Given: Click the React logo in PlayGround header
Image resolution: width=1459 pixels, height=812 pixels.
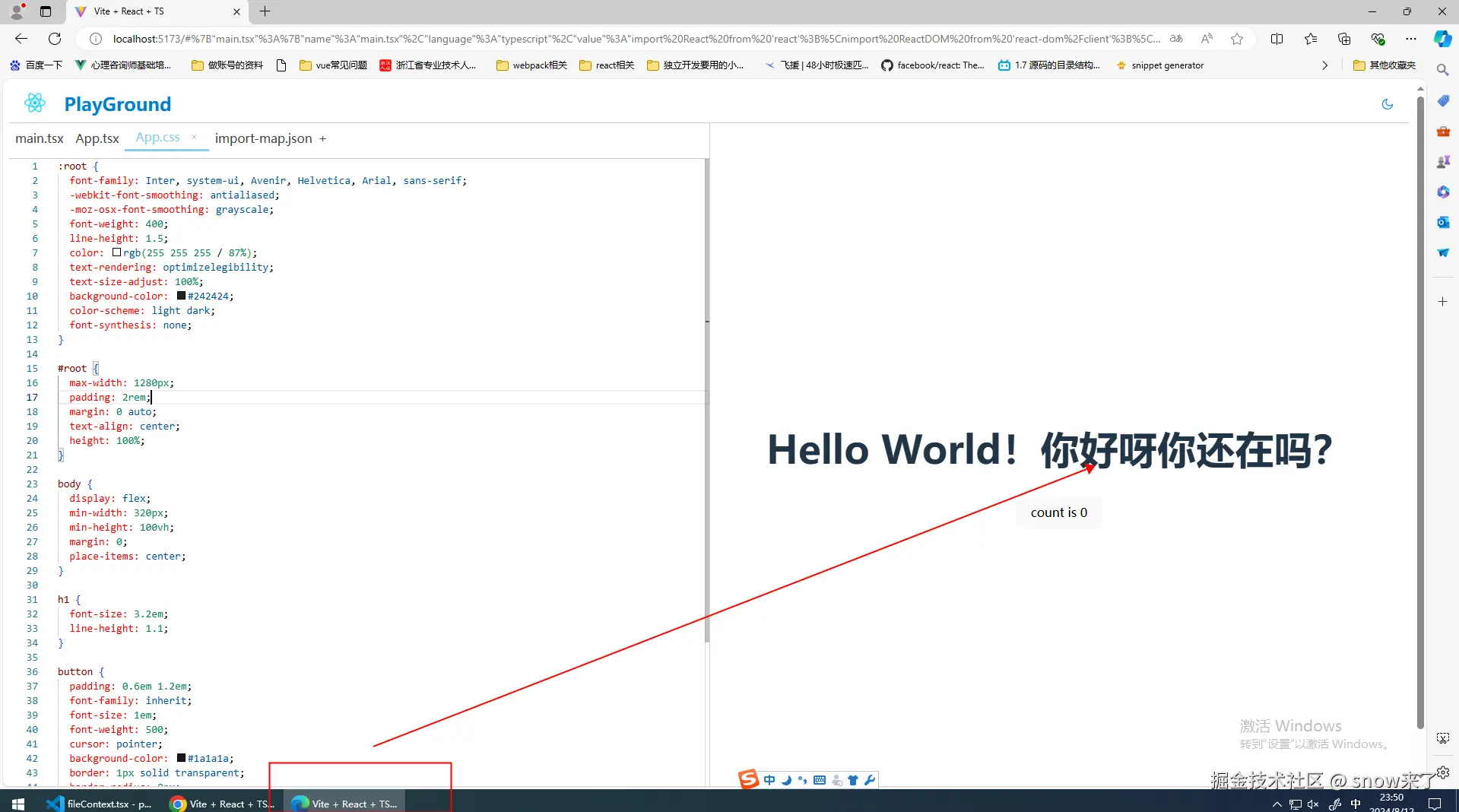Looking at the screenshot, I should point(35,103).
